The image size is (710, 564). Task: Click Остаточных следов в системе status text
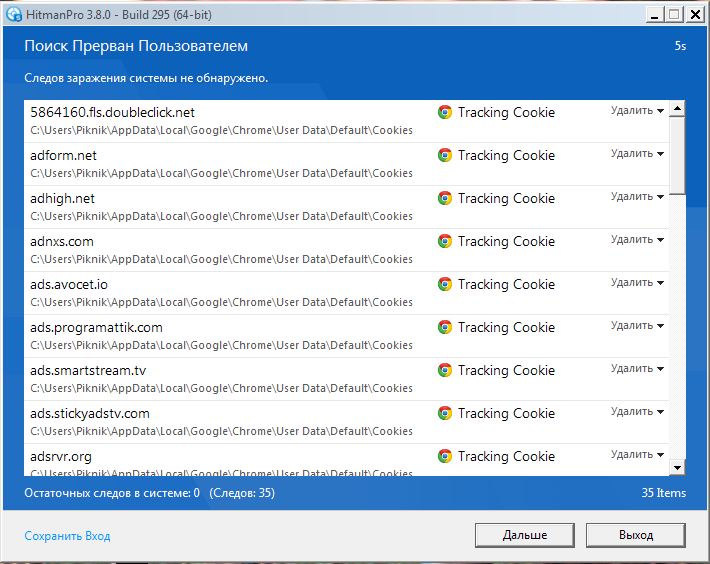pyautogui.click(x=112, y=493)
